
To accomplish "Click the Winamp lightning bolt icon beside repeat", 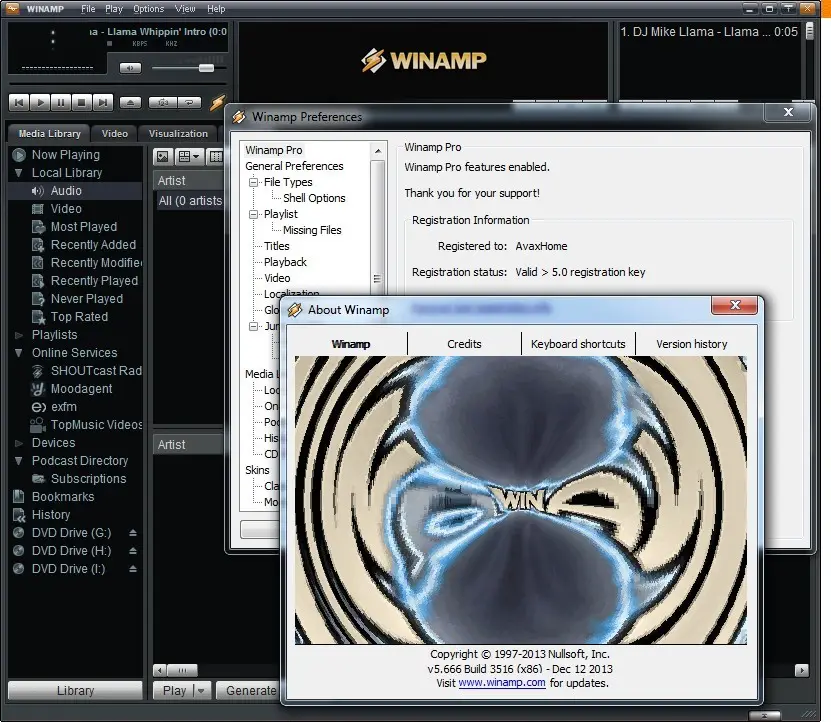I will tap(217, 102).
